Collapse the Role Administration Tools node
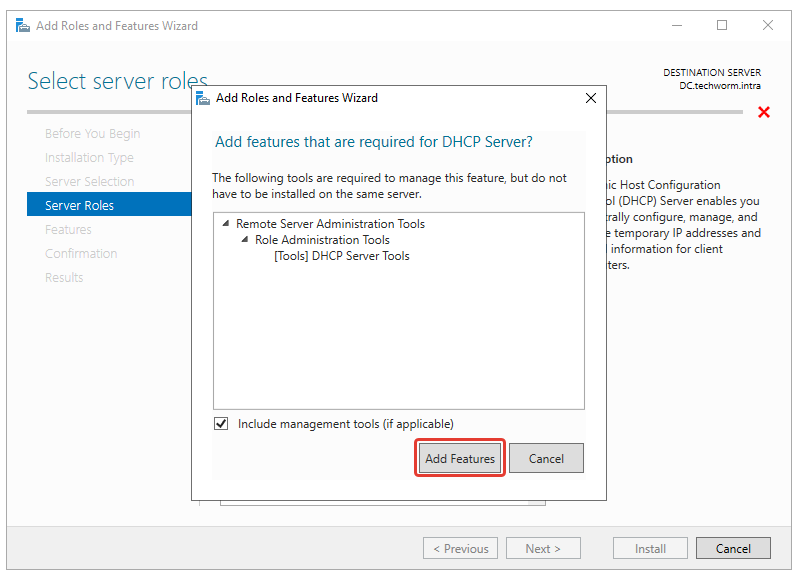This screenshot has height=580, width=806. pyautogui.click(x=245, y=240)
